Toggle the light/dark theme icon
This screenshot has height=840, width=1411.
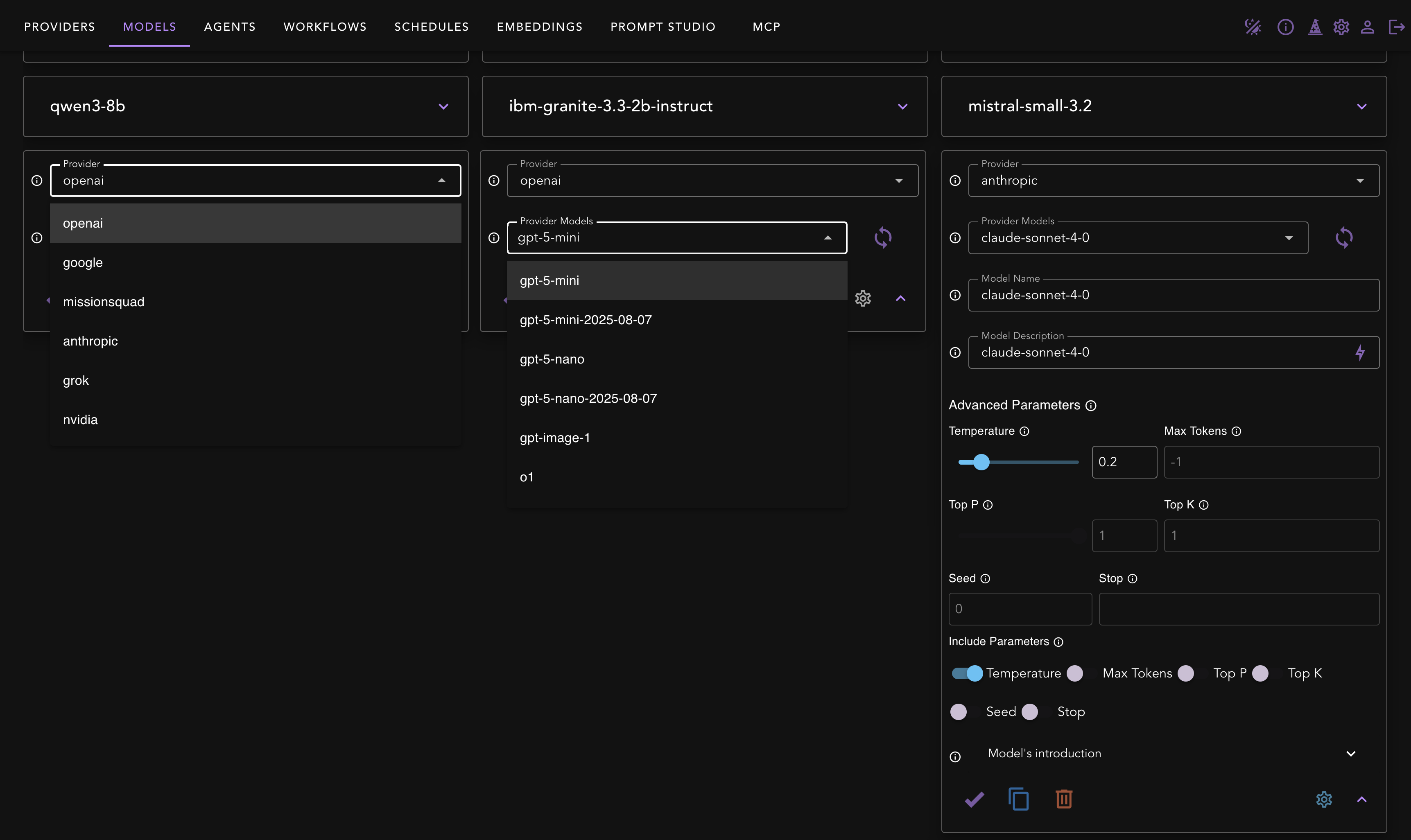click(1253, 27)
